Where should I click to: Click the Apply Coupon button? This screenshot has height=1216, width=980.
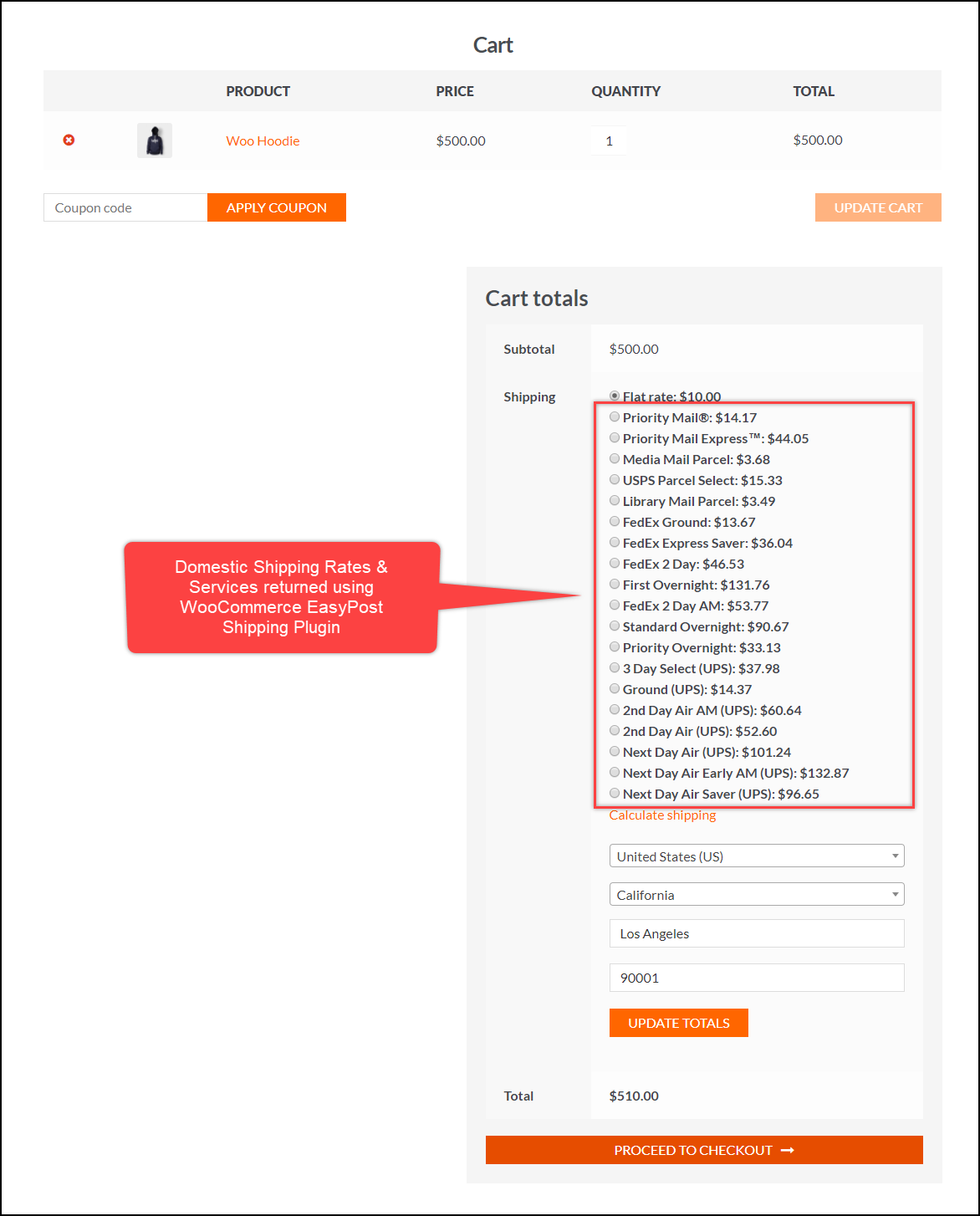tap(277, 207)
